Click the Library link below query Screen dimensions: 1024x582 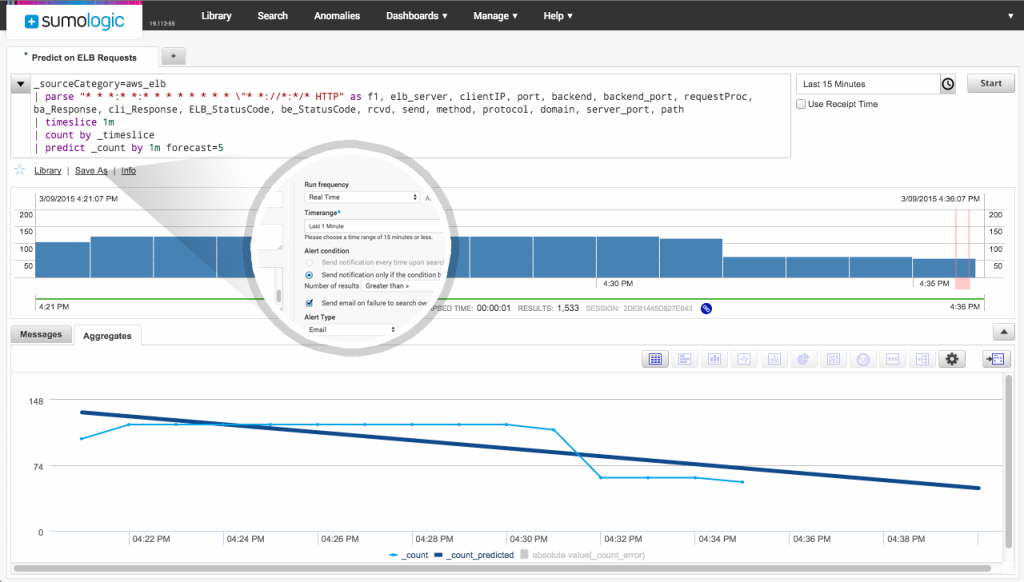[x=48, y=170]
